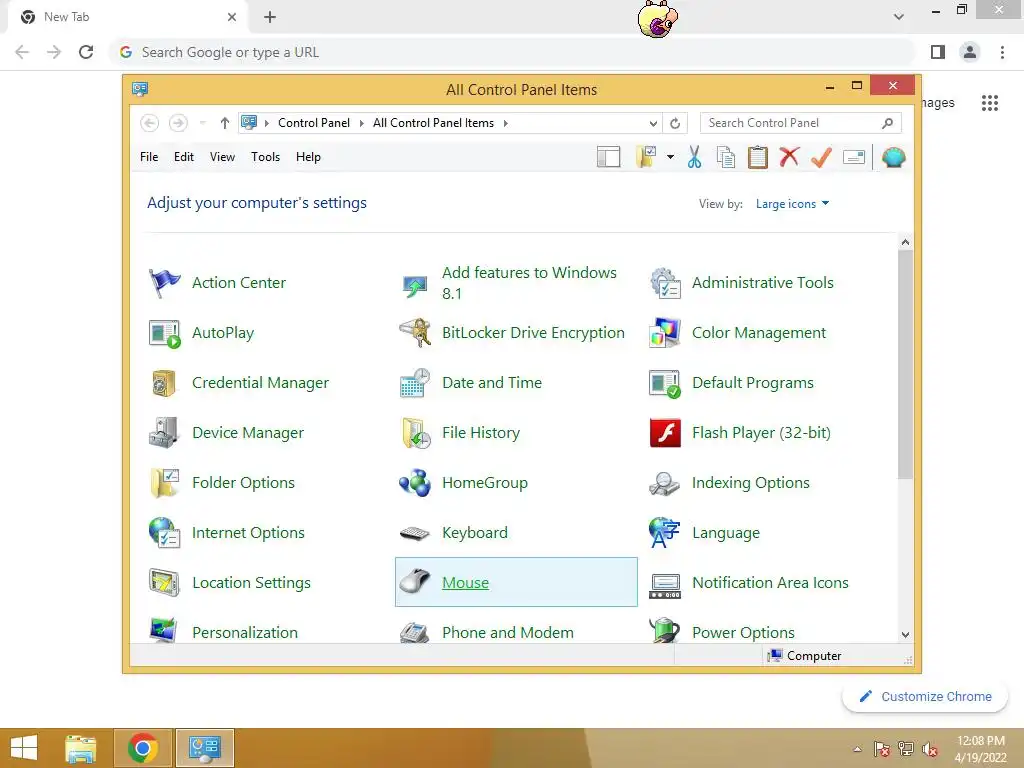Click the HomeGroup spheres icon
Image resolution: width=1024 pixels, height=768 pixels.
[415, 483]
